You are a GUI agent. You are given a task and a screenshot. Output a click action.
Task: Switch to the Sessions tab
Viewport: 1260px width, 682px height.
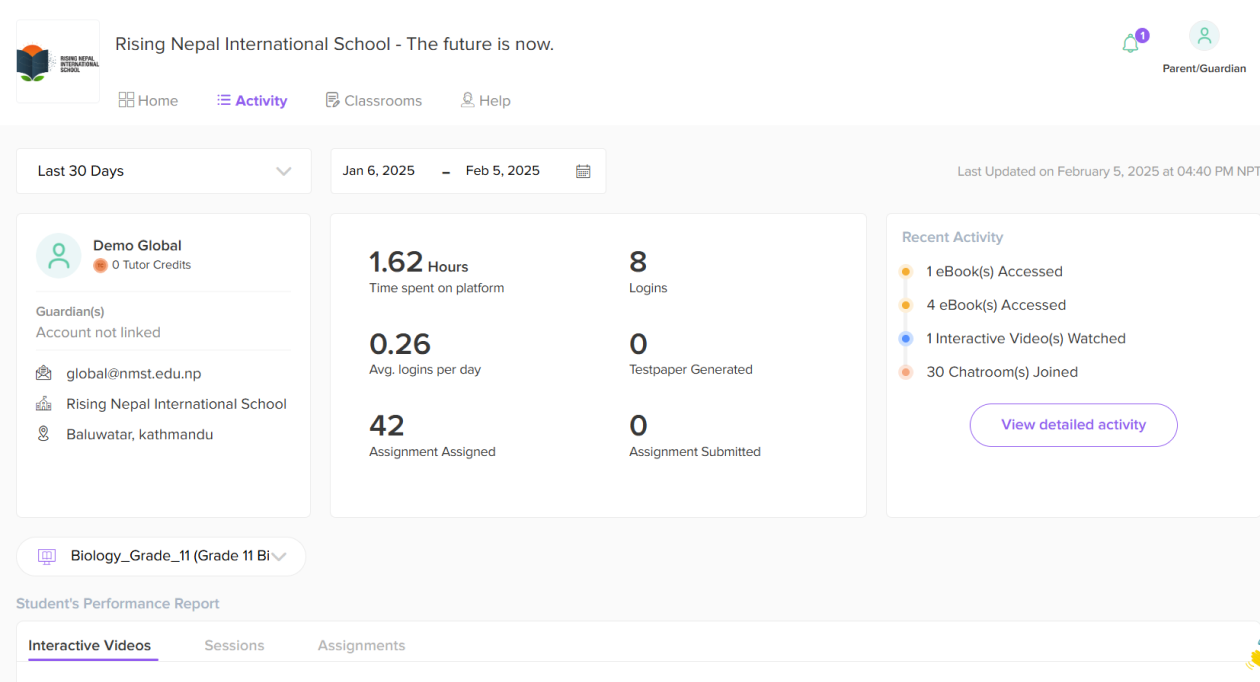pos(234,645)
